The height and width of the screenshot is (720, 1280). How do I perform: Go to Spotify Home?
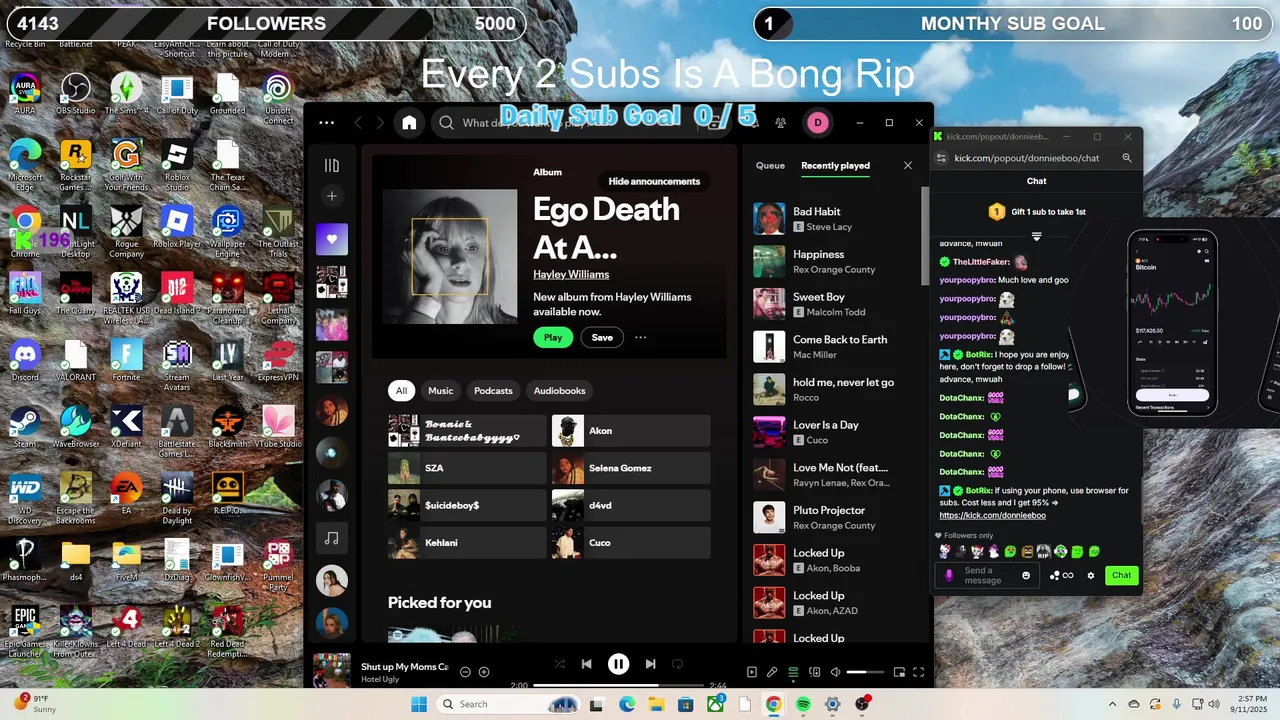click(x=409, y=123)
